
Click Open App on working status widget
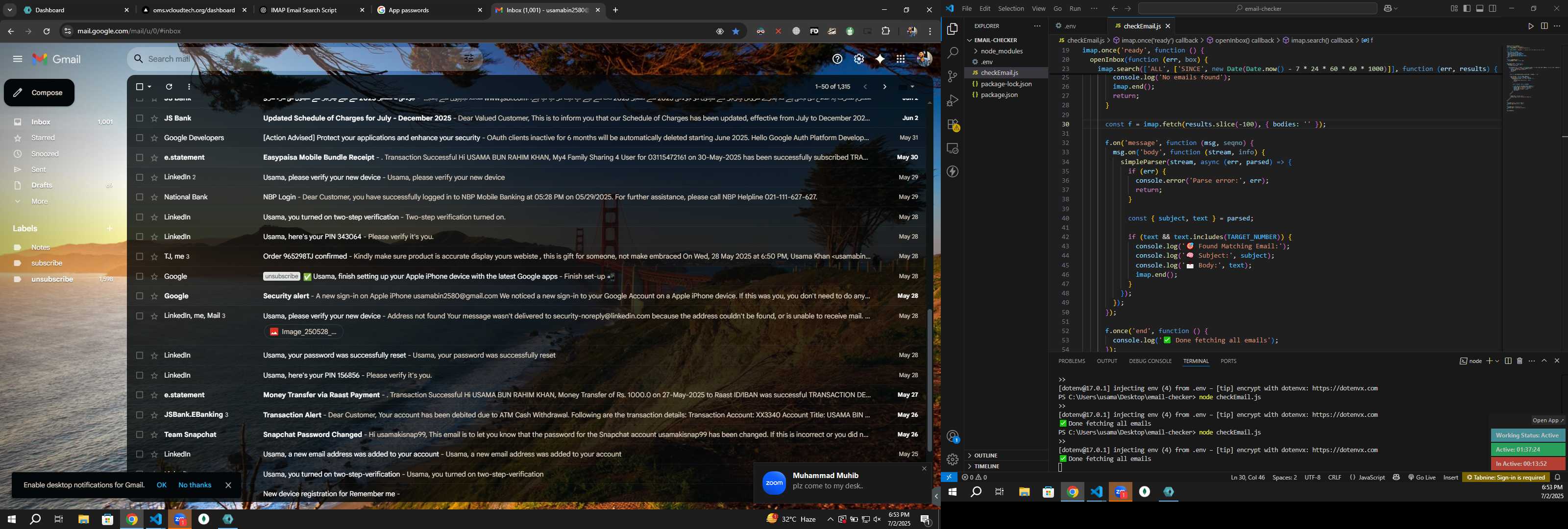pos(1548,421)
